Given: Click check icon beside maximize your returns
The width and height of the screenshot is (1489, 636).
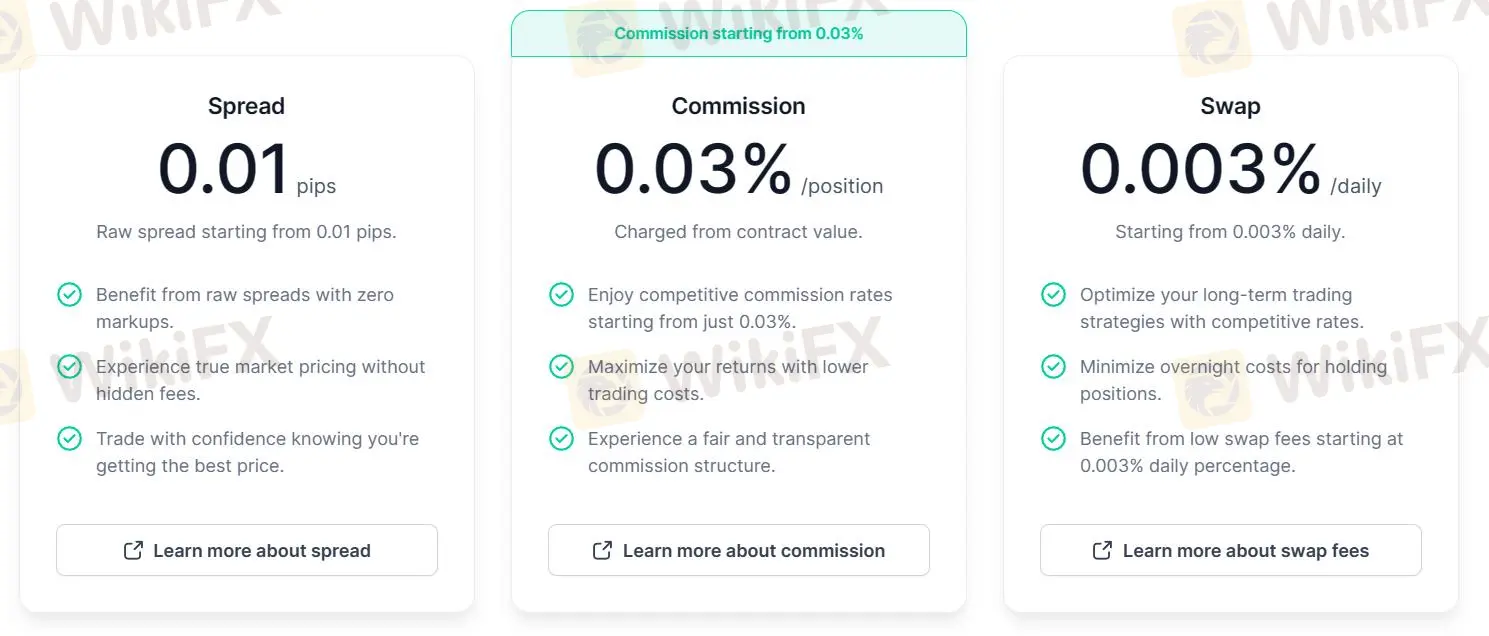Looking at the screenshot, I should (x=561, y=367).
